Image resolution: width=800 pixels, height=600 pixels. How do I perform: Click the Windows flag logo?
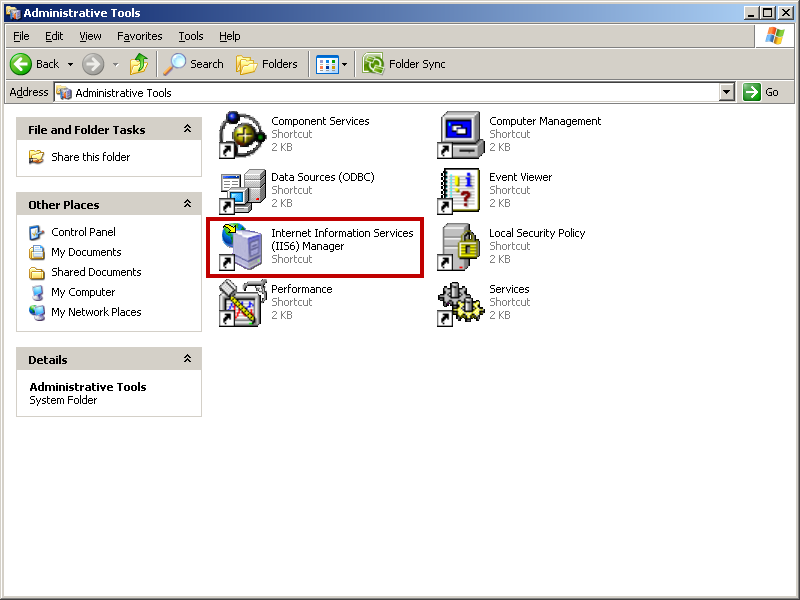click(774, 36)
